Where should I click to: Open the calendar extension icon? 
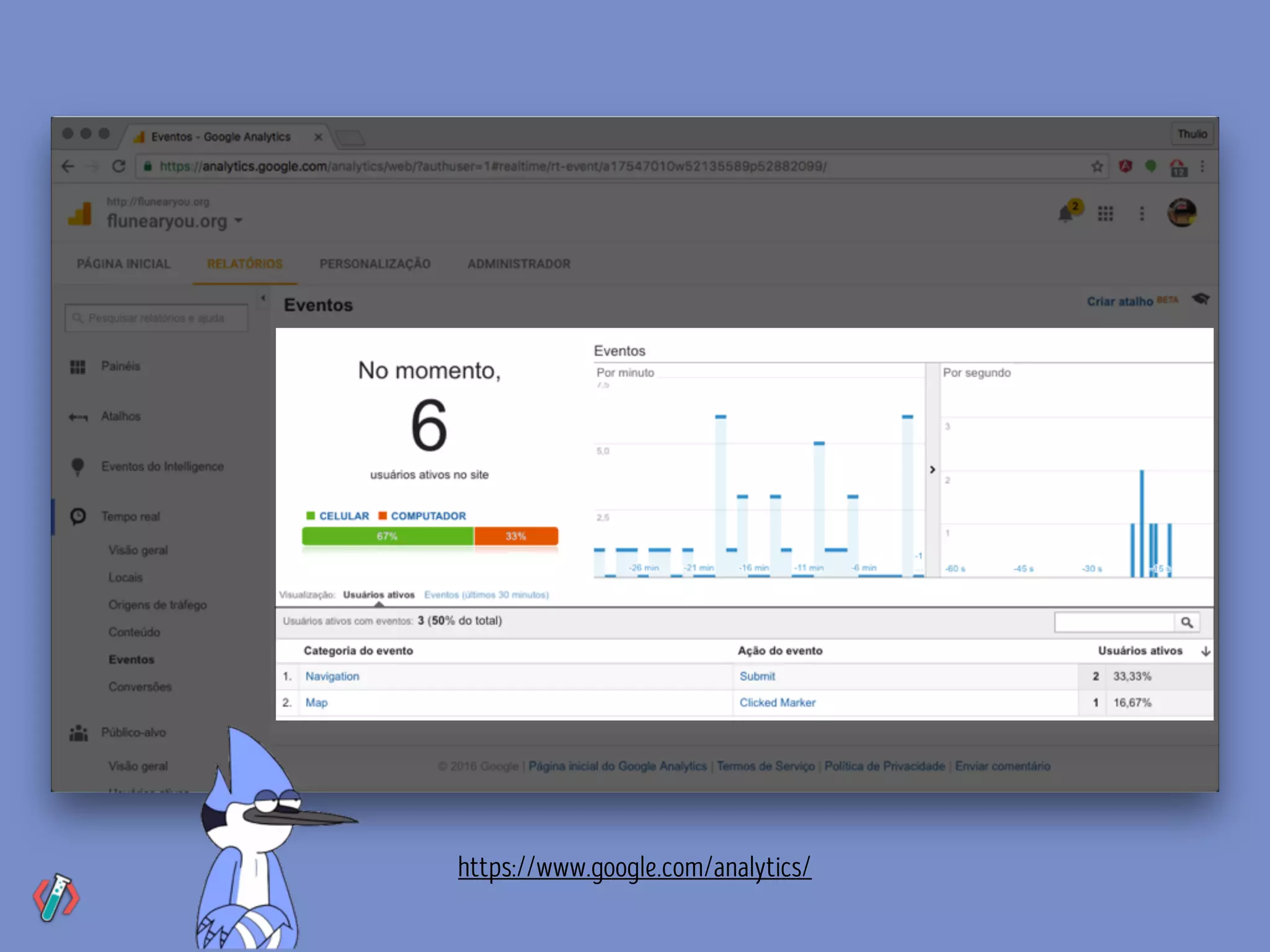click(x=1178, y=167)
